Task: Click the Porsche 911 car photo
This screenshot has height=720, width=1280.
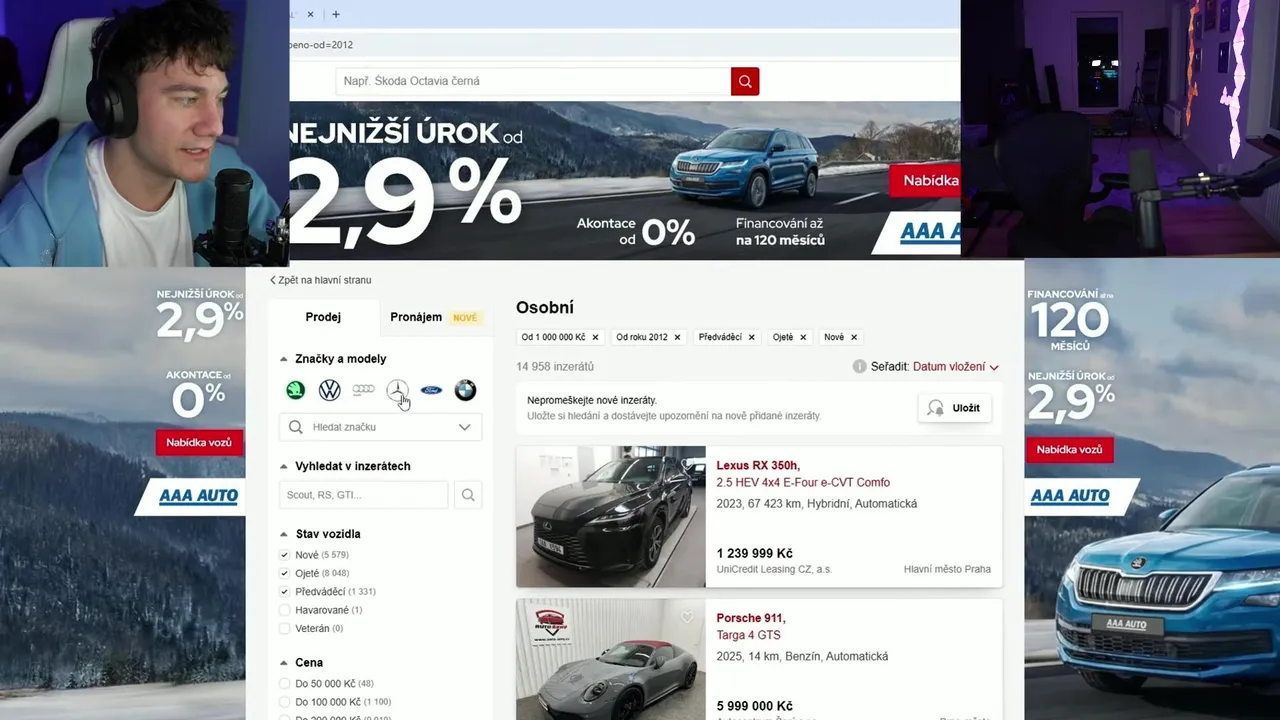Action: pos(611,659)
